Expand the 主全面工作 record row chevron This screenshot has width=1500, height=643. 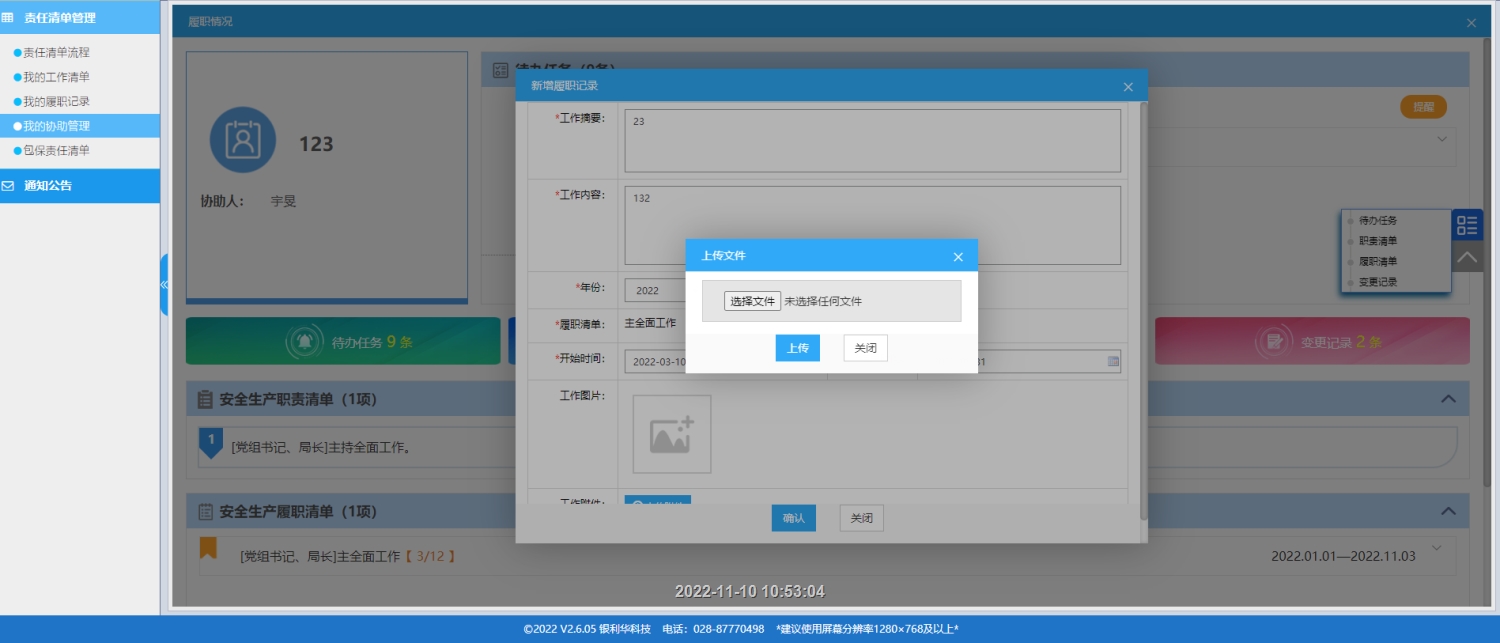[1437, 548]
